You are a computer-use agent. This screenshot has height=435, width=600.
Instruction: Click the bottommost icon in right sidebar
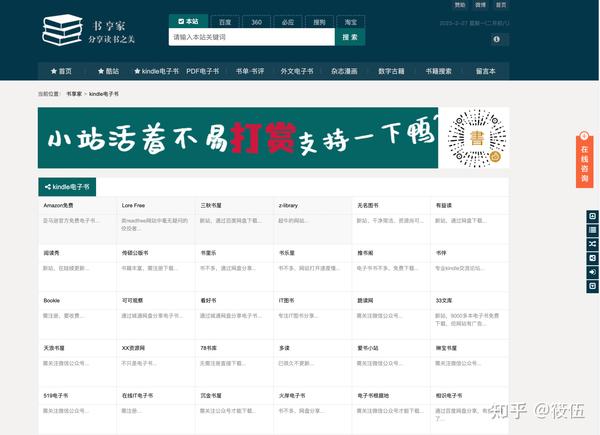[x=592, y=286]
